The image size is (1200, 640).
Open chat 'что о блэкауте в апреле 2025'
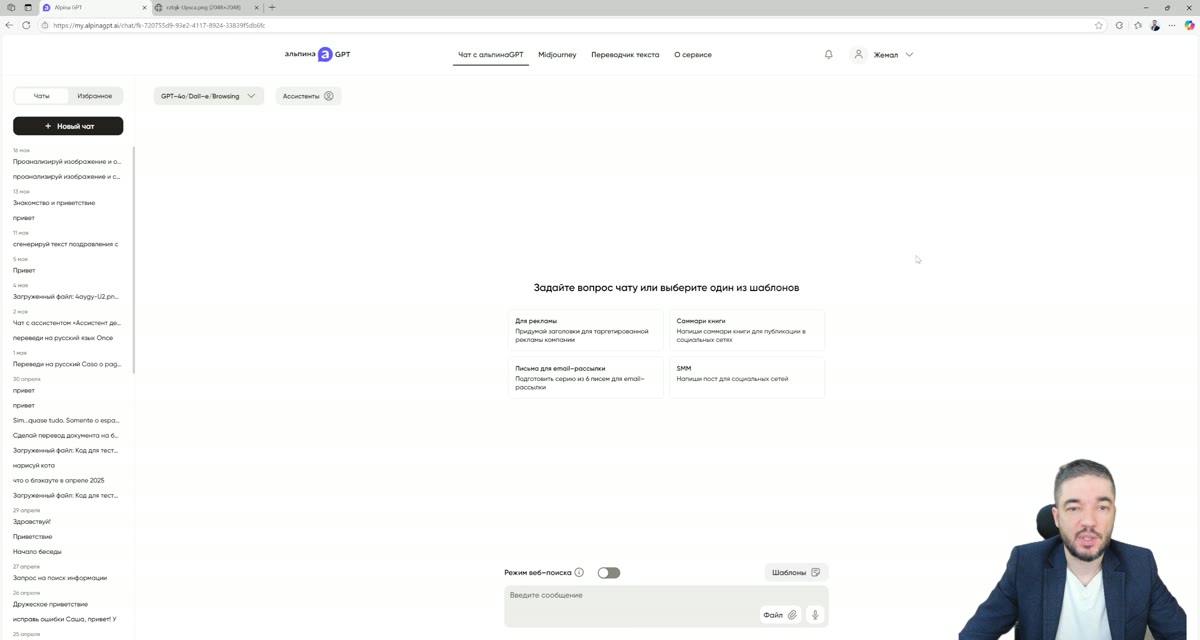coord(59,481)
